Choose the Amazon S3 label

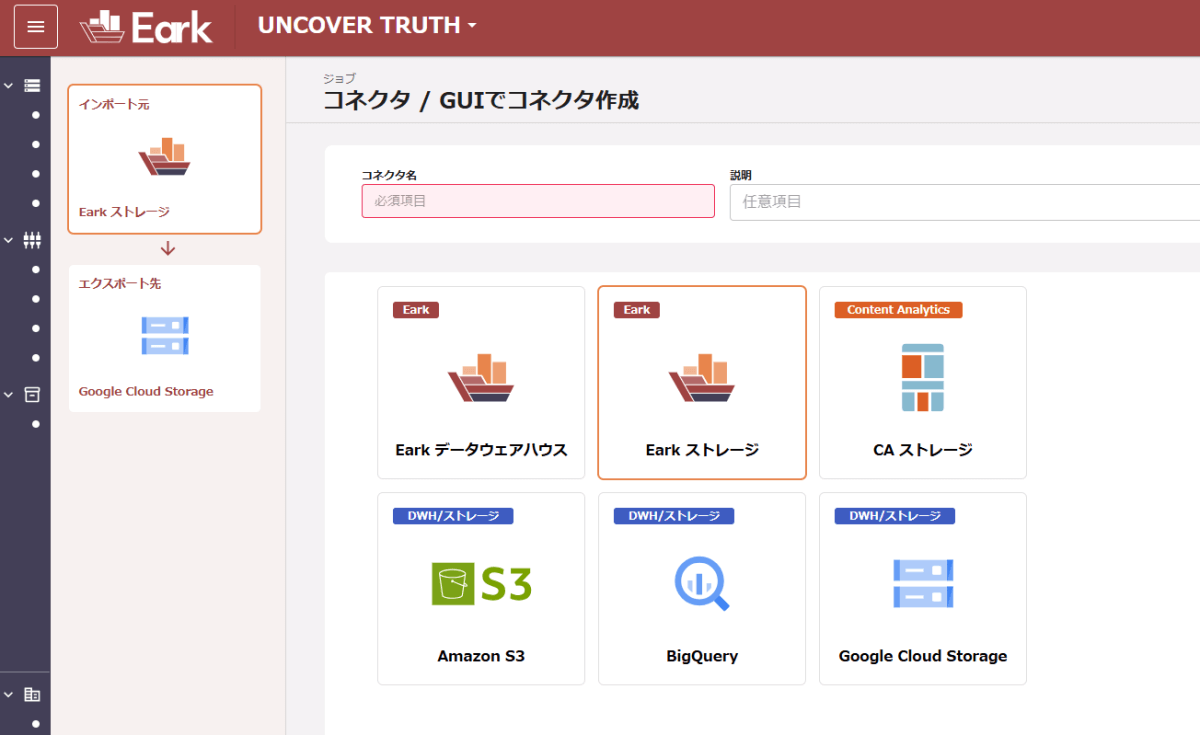point(481,656)
